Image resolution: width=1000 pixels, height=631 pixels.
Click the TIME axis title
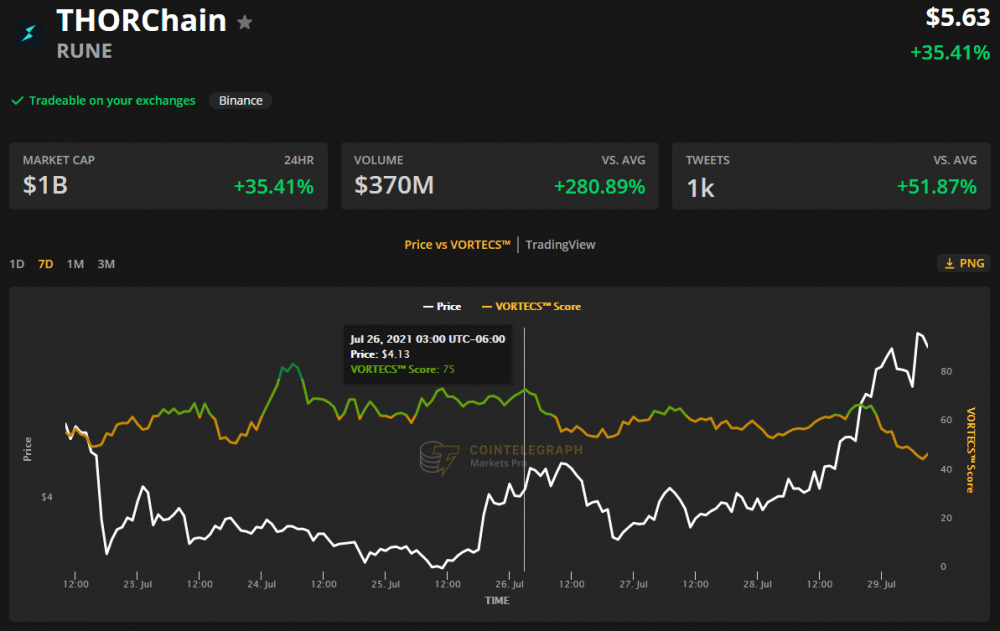tap(497, 600)
